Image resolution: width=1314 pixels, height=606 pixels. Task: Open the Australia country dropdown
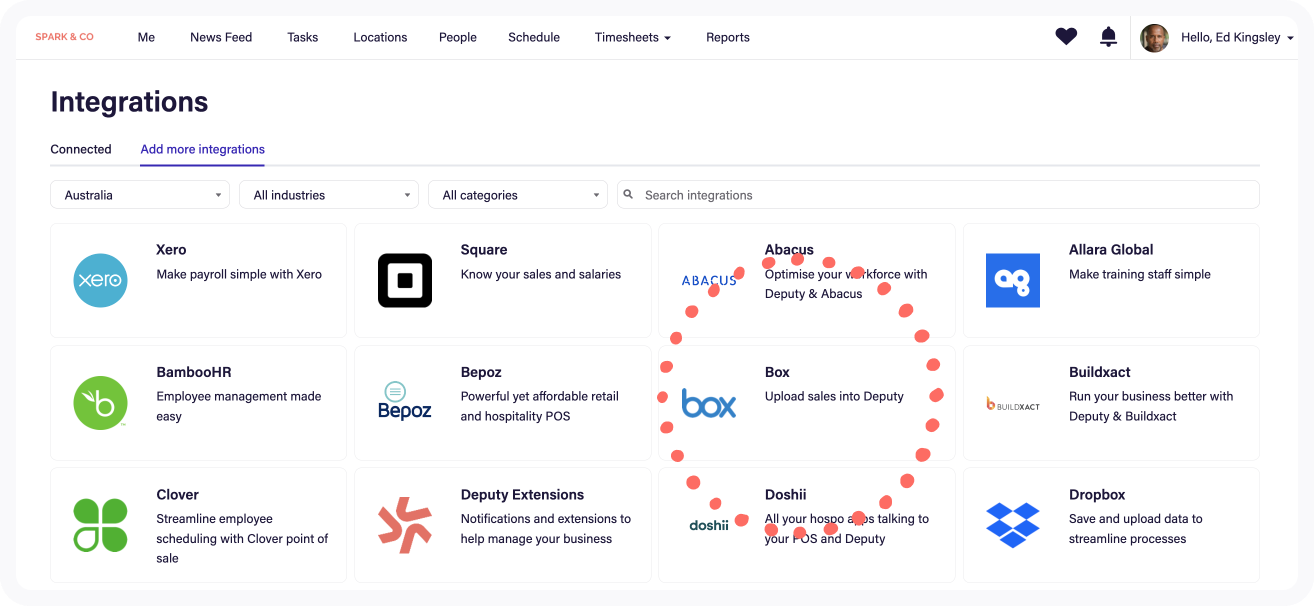click(x=140, y=195)
